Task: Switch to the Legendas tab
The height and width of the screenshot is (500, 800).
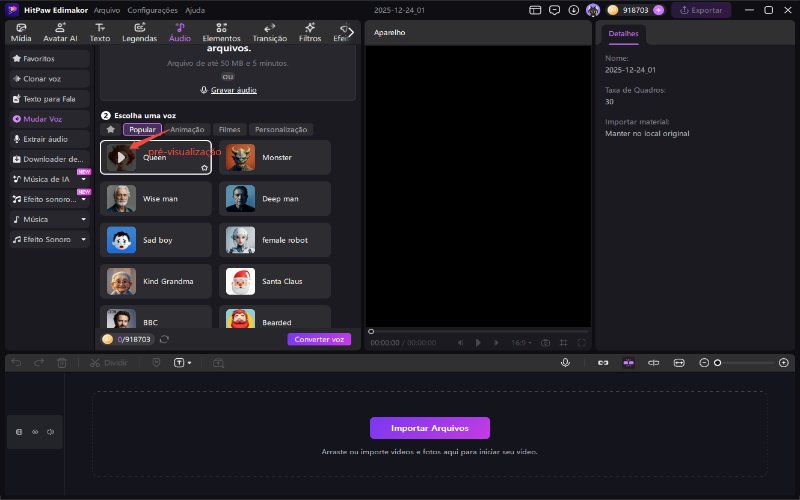Action: point(139,33)
